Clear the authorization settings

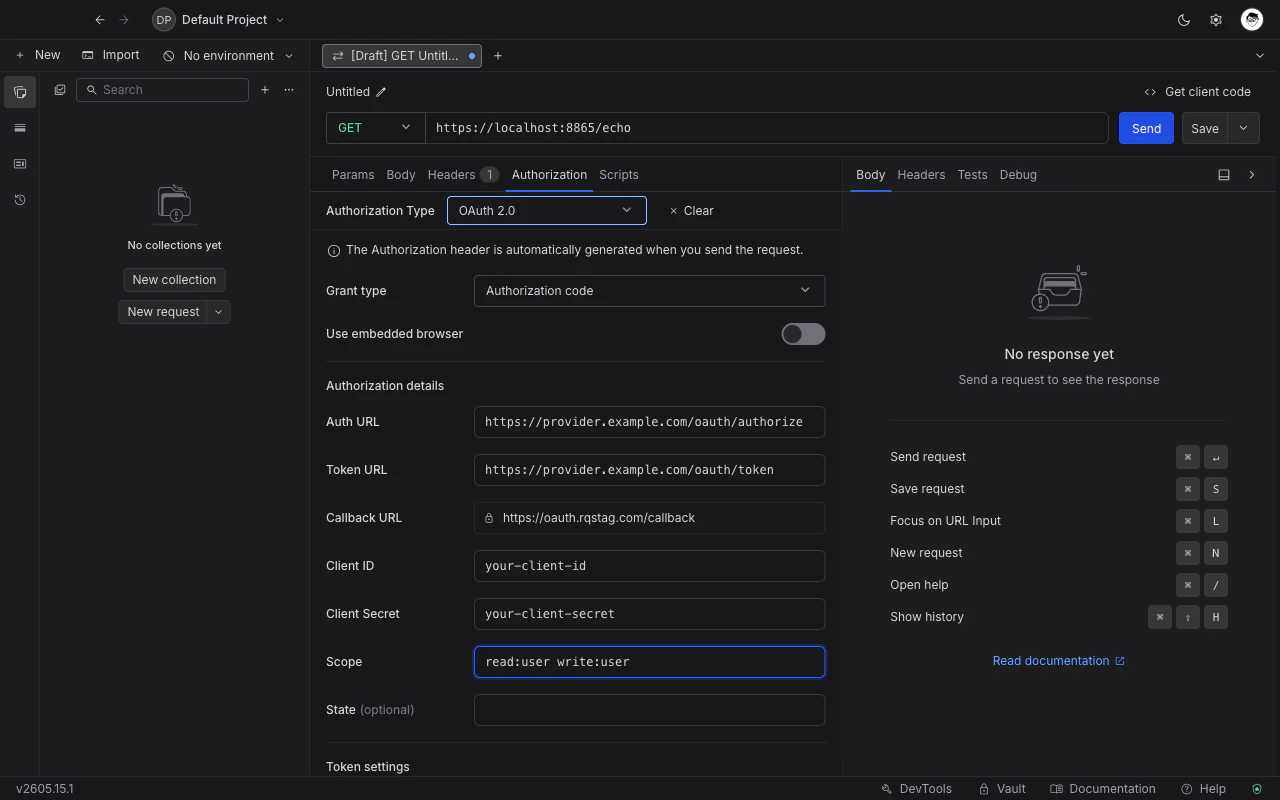click(691, 211)
